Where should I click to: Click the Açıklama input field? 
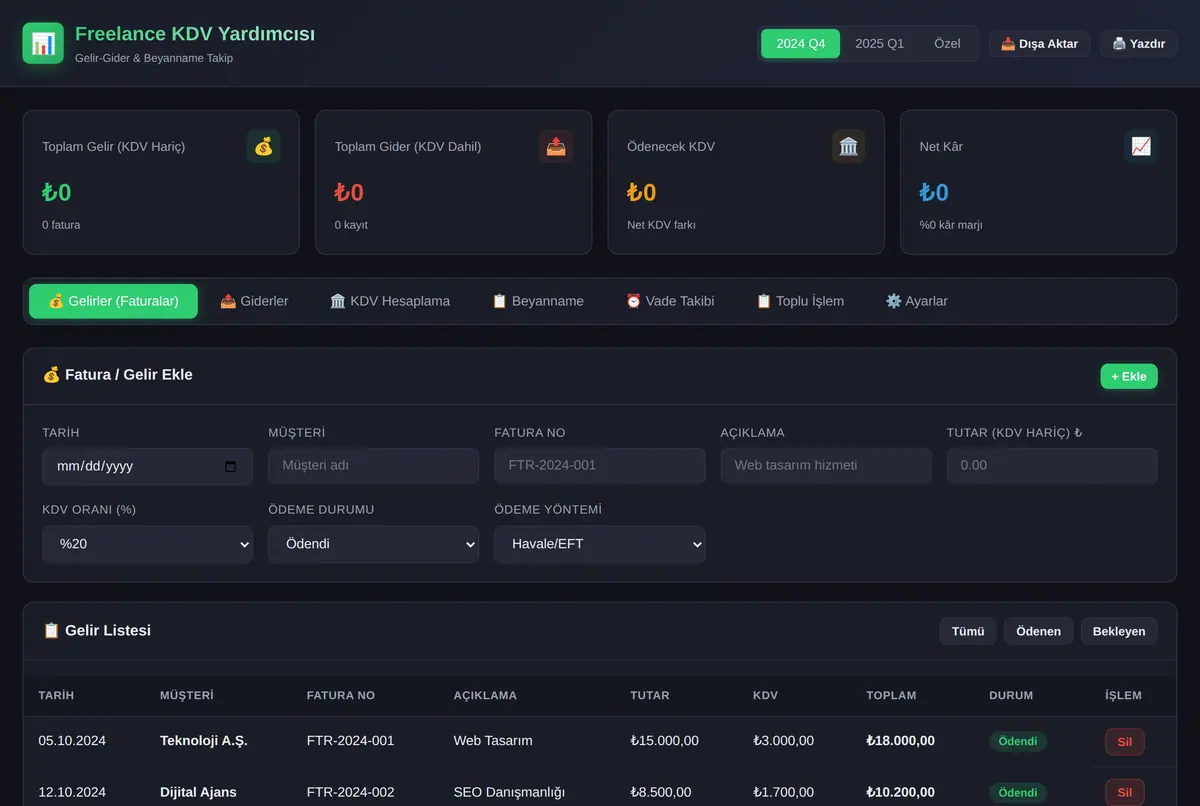pos(826,466)
